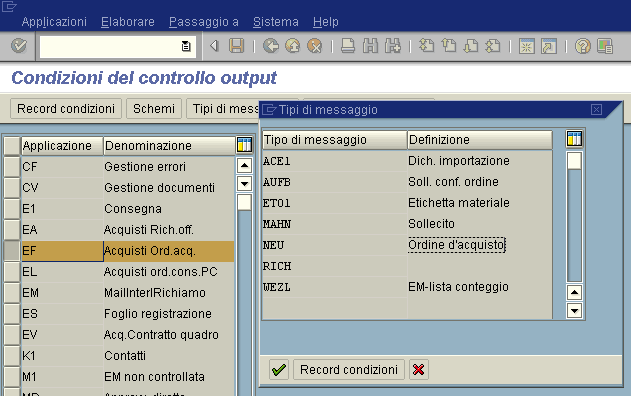Open the window system menu icon at top-left

[9, 6]
